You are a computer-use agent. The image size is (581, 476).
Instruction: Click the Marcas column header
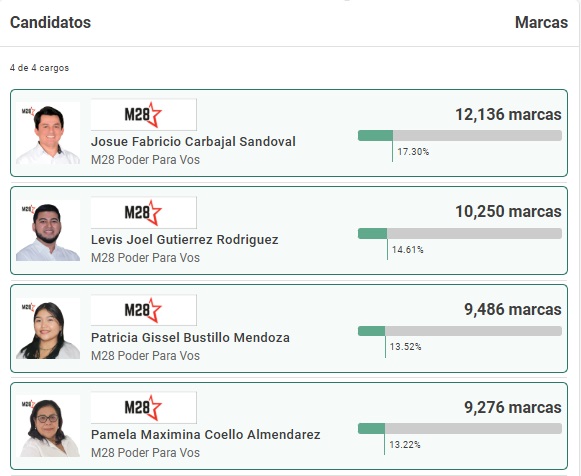pos(541,23)
